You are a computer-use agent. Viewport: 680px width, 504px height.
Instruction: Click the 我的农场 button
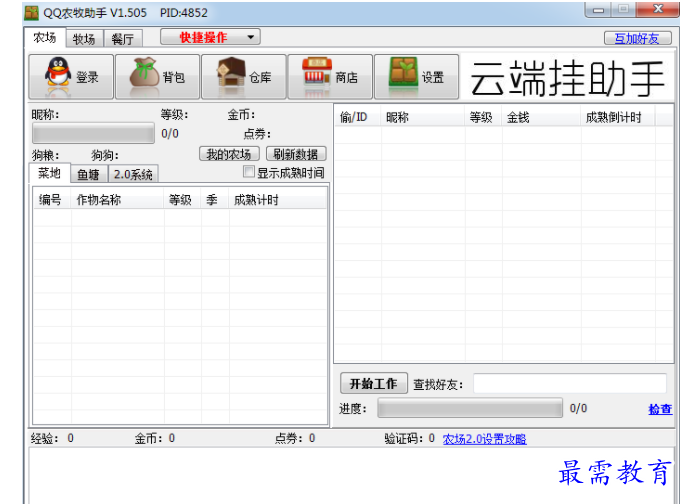(x=229, y=154)
